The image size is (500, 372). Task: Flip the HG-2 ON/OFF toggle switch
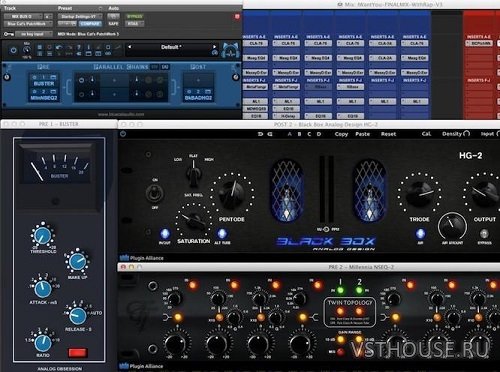155,193
